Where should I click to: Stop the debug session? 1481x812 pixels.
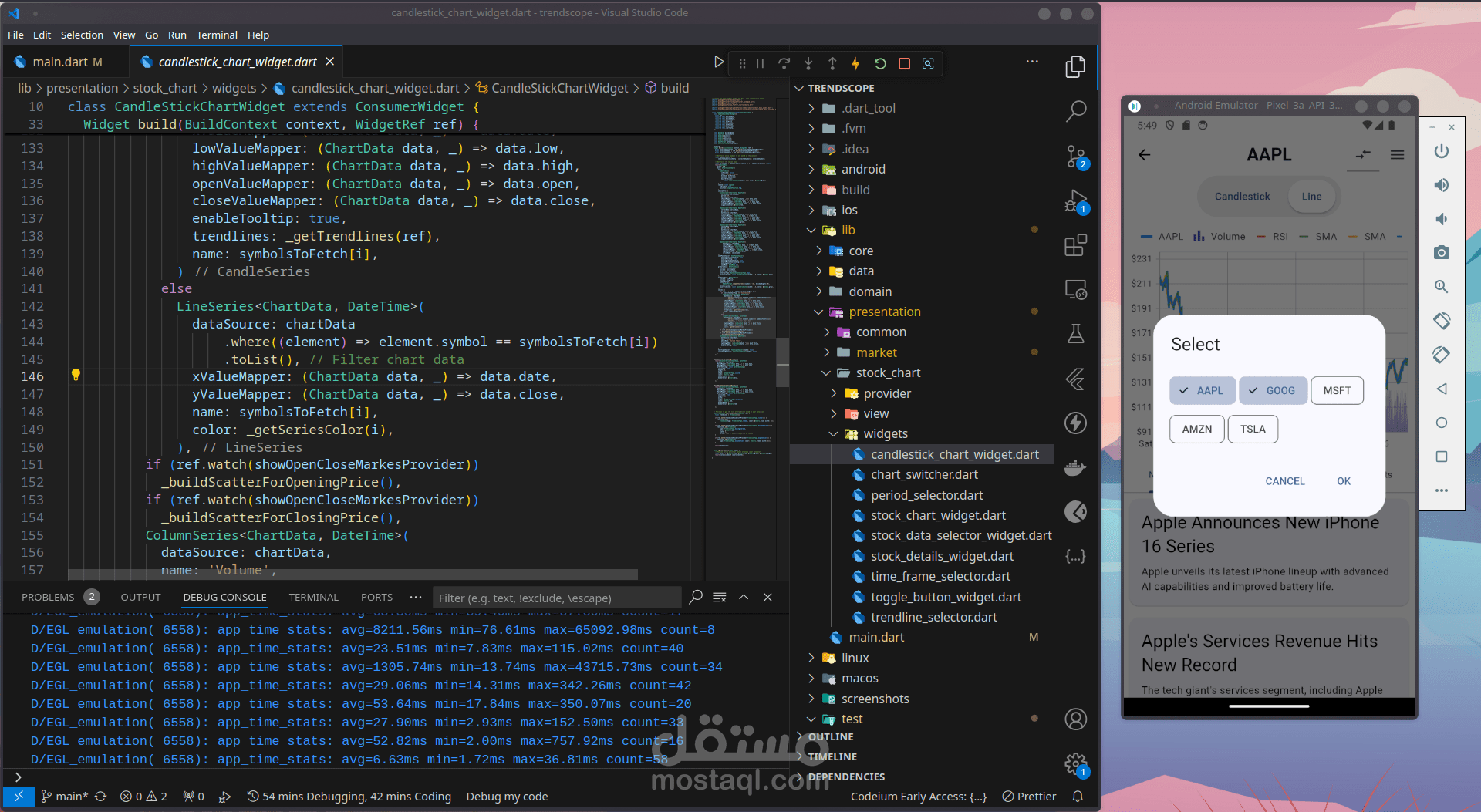pos(904,63)
